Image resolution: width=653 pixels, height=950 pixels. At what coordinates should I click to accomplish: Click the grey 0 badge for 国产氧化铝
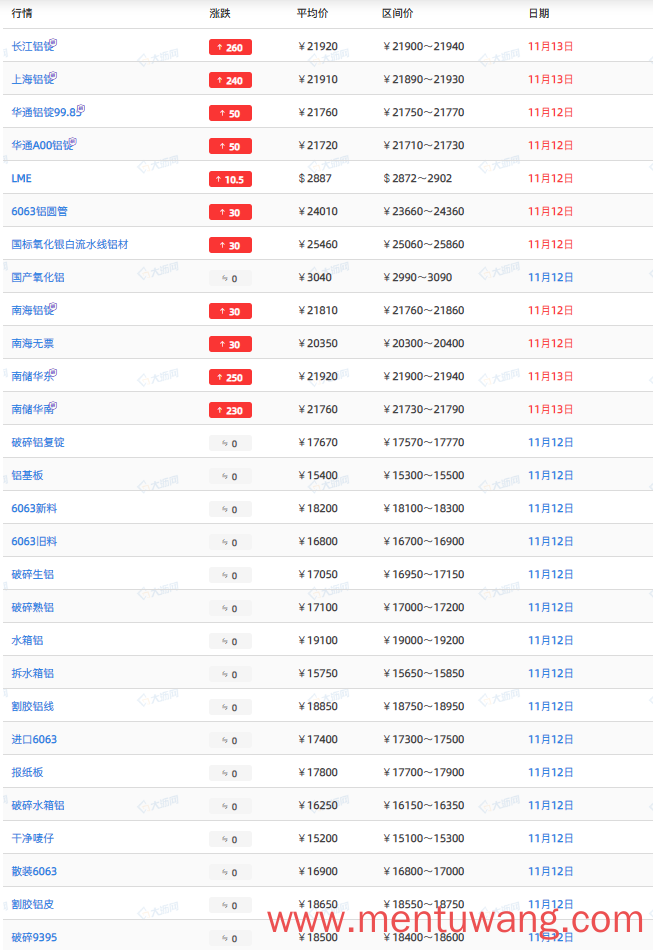coord(230,278)
